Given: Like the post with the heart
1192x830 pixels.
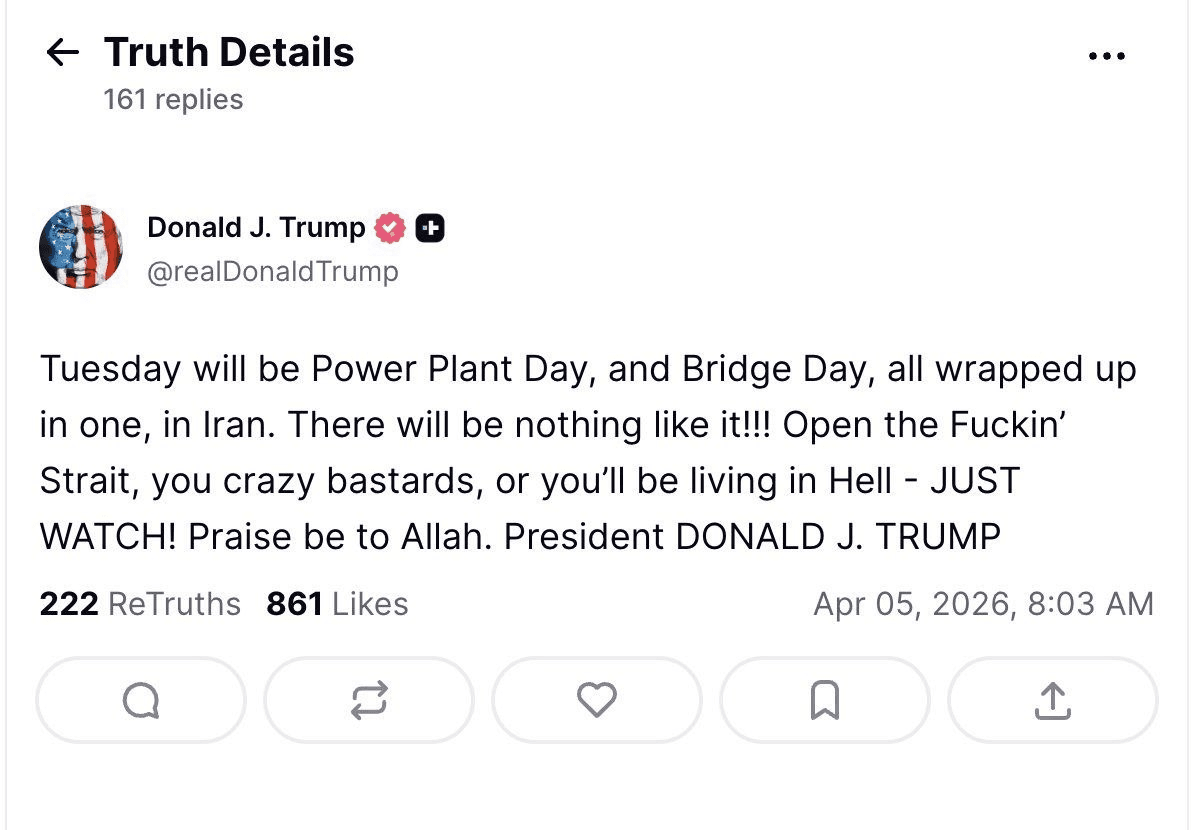Looking at the screenshot, I should [x=597, y=700].
